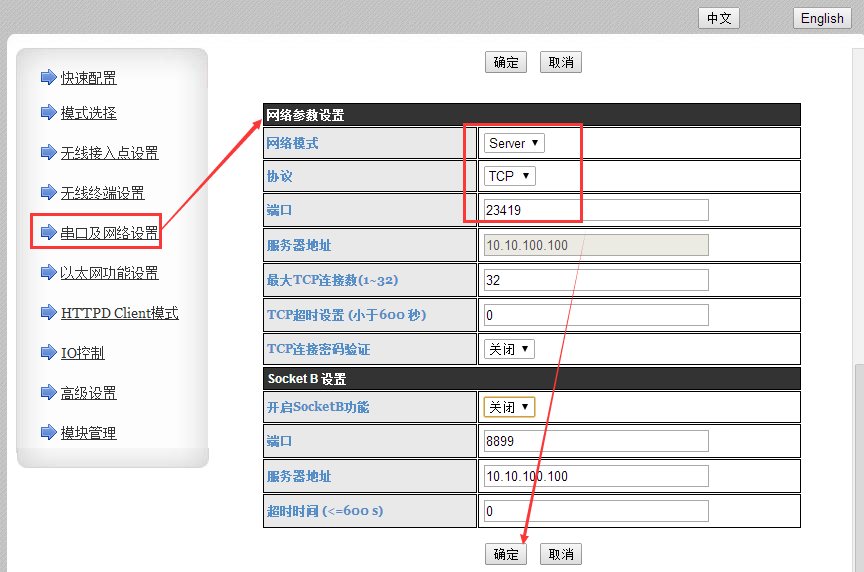
Task: Open the 协议 TCP dropdown
Action: (509, 176)
